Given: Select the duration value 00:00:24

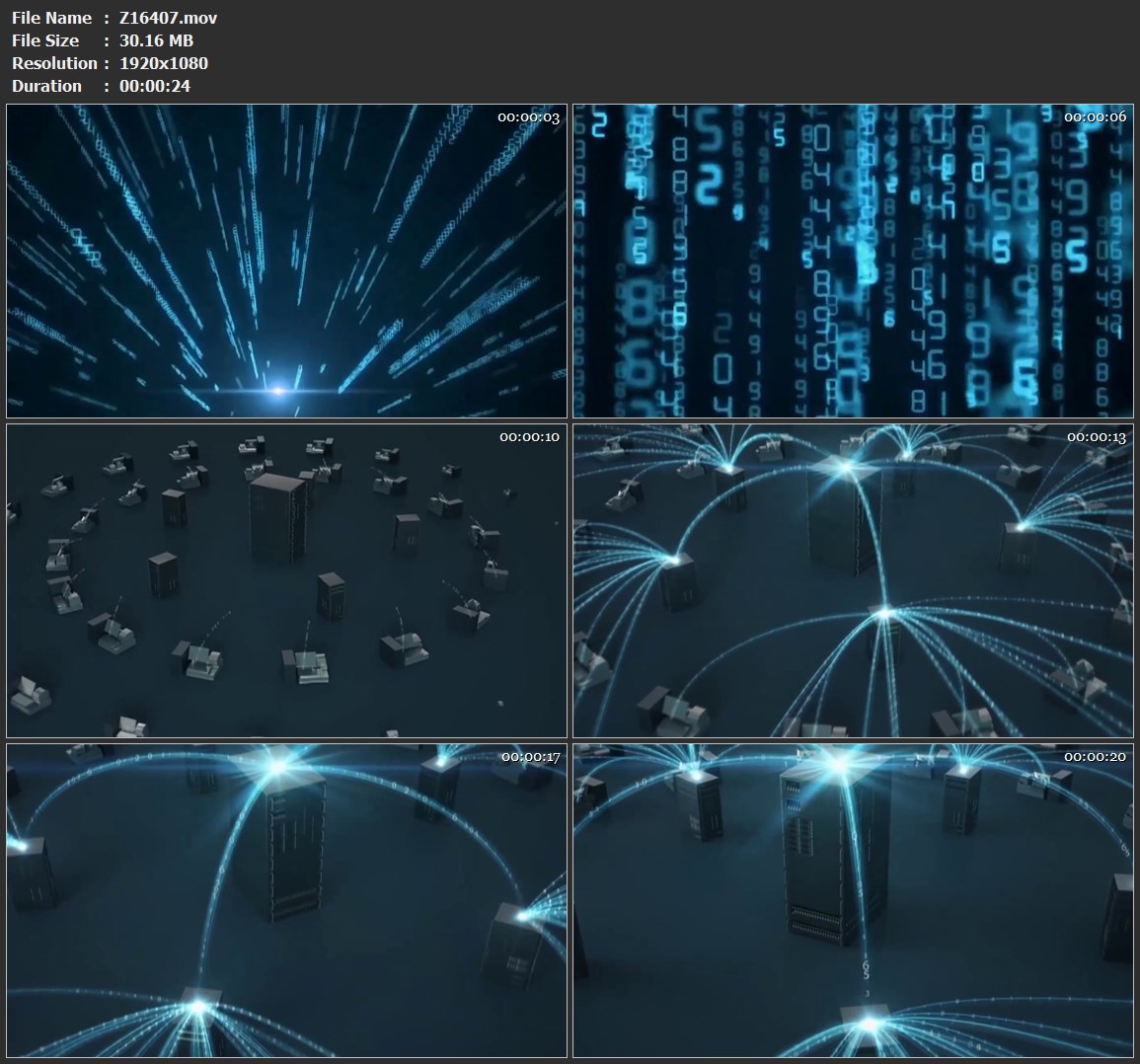Looking at the screenshot, I should 155,86.
